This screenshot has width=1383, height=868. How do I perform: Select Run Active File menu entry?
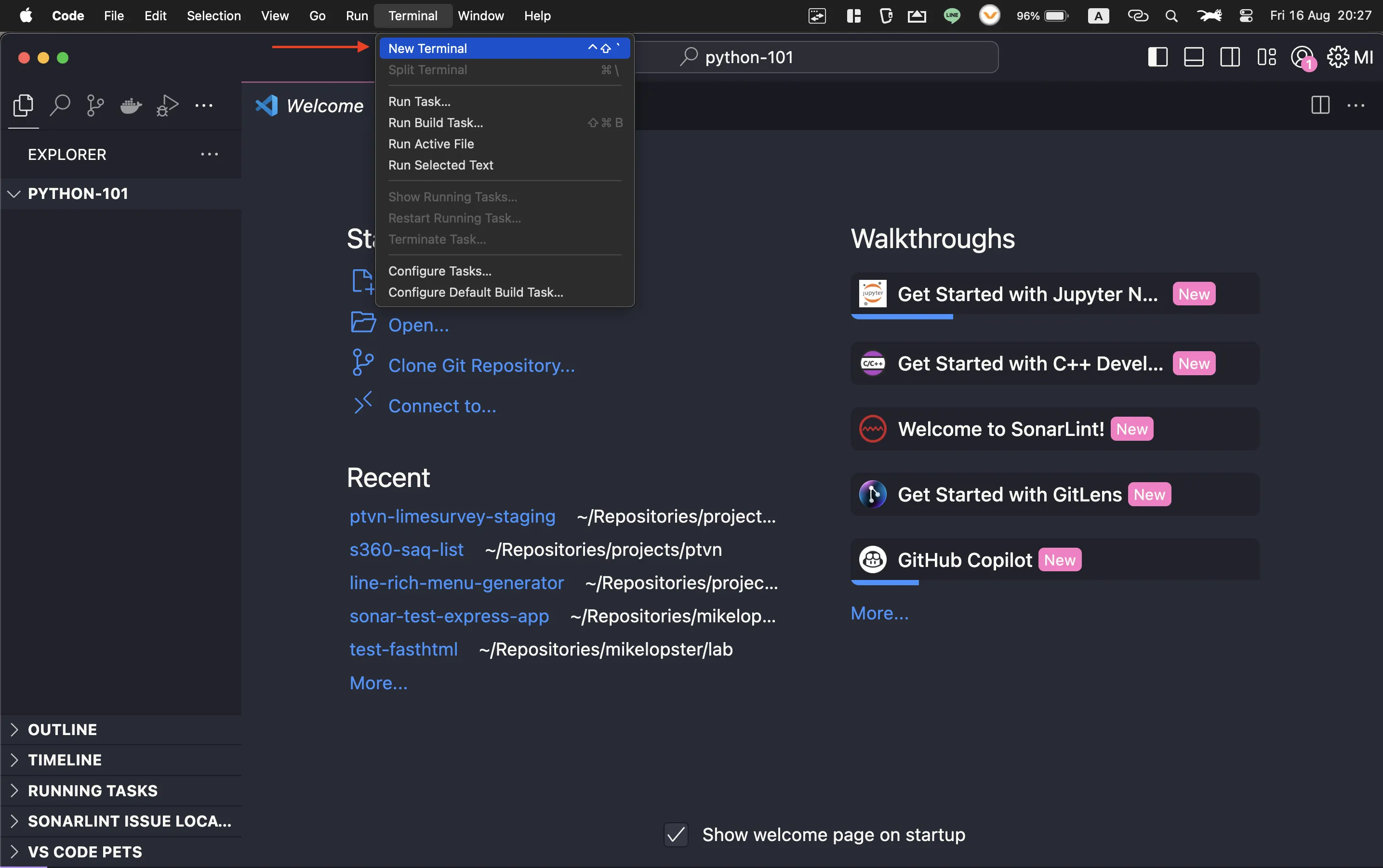[504, 144]
